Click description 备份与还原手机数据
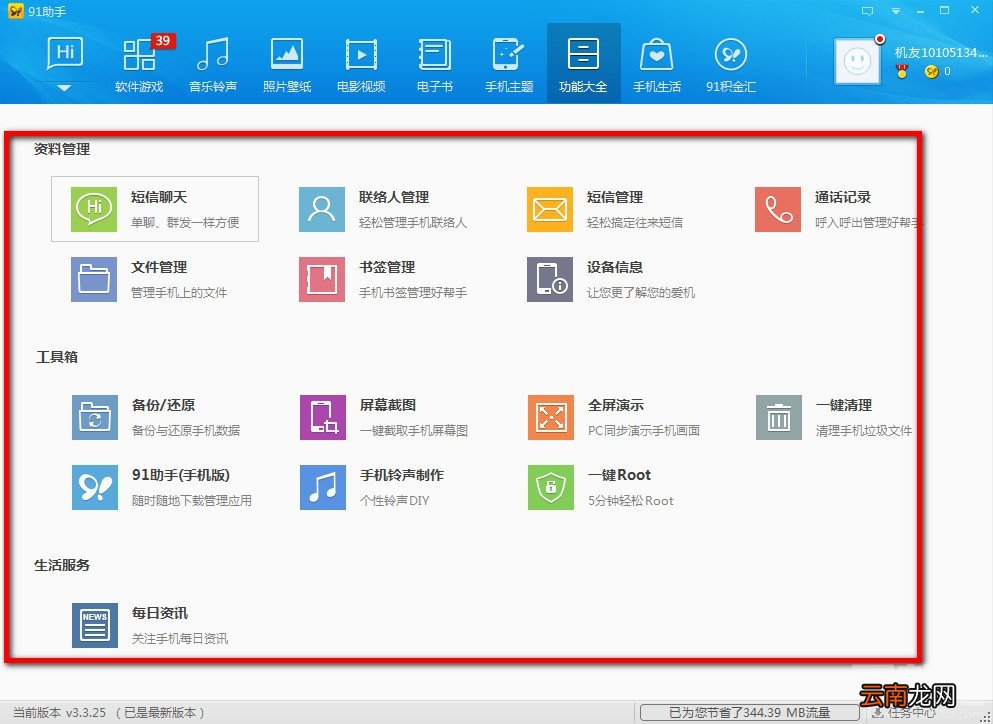 [x=186, y=431]
